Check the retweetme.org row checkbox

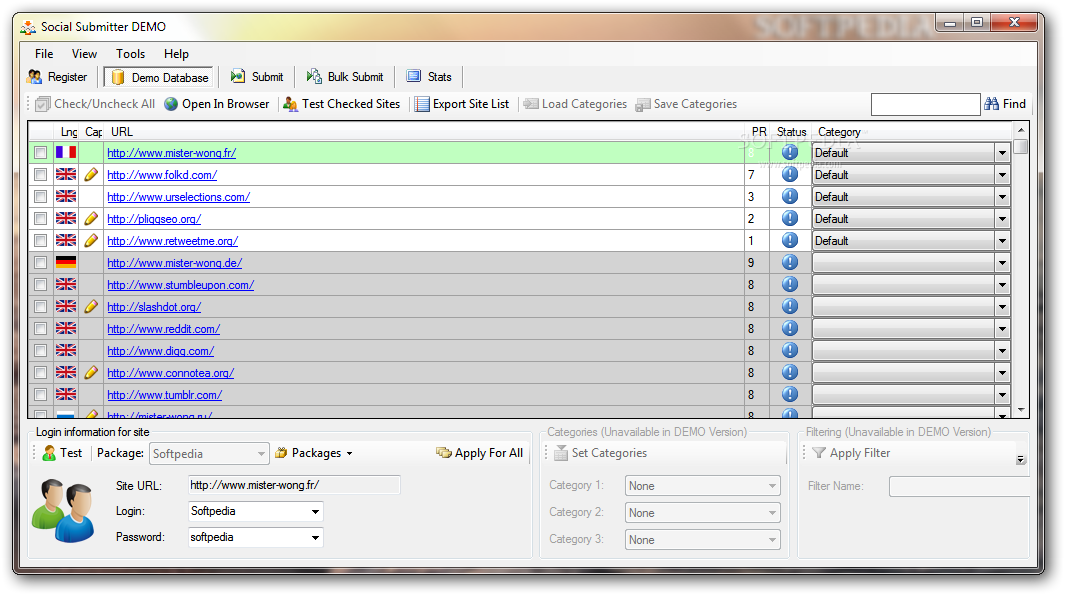click(41, 240)
